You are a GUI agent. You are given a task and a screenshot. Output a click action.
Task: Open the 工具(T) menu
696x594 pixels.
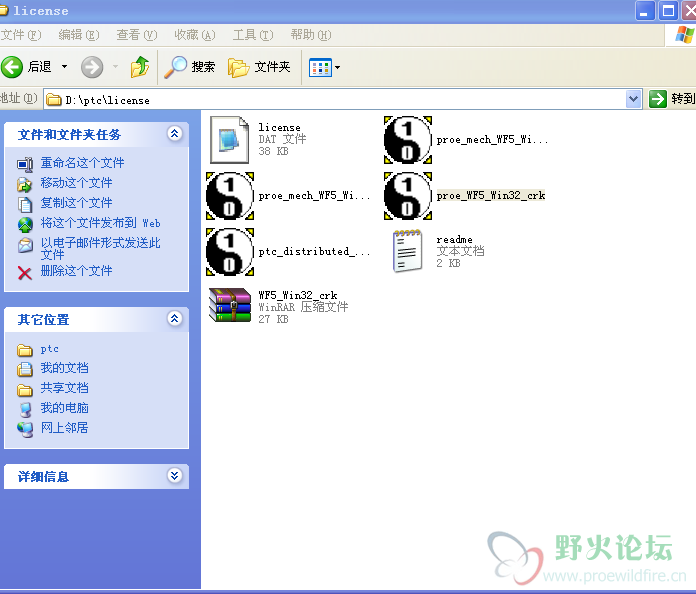(253, 35)
